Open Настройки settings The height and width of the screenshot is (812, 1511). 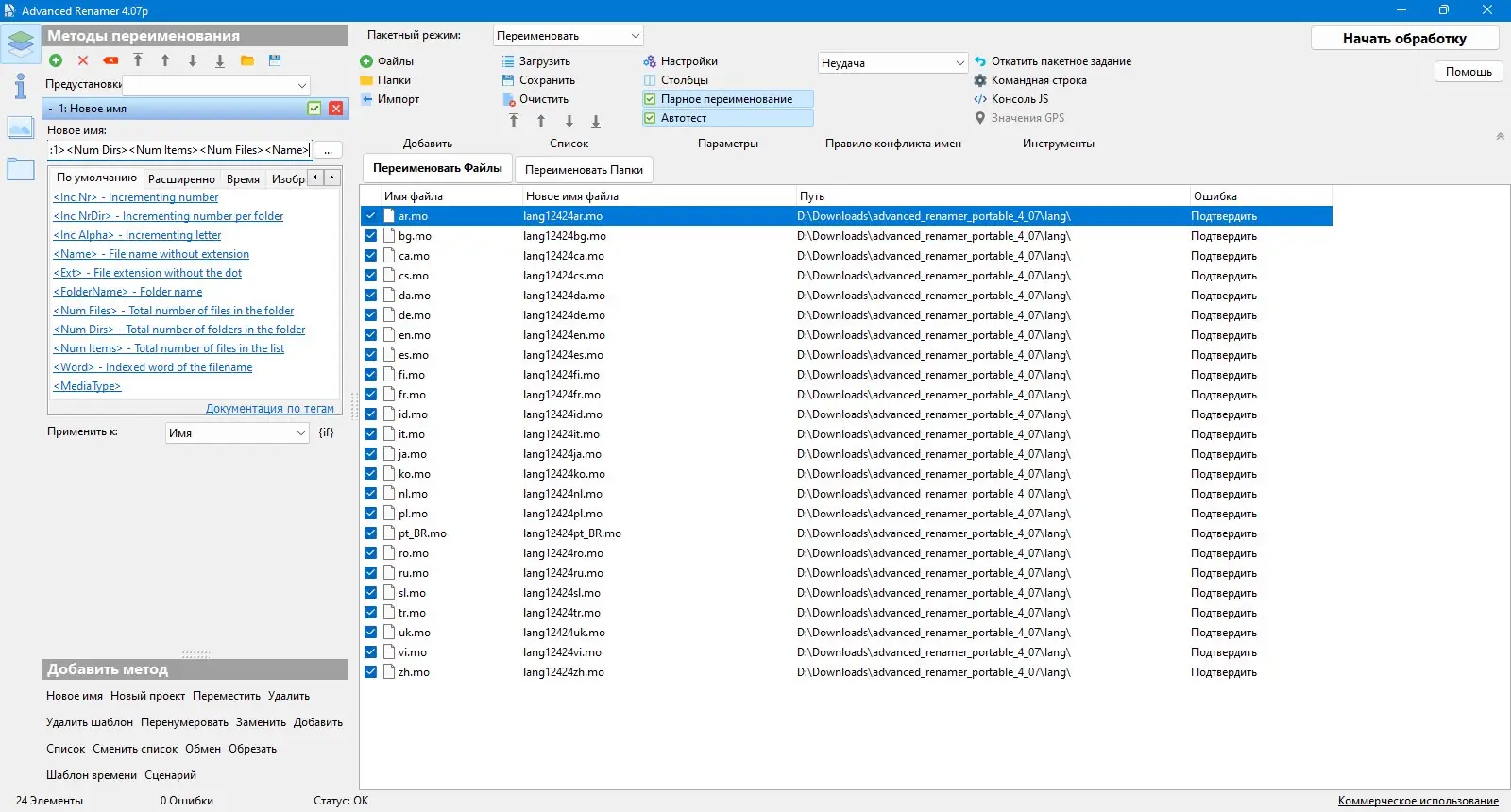(681, 61)
